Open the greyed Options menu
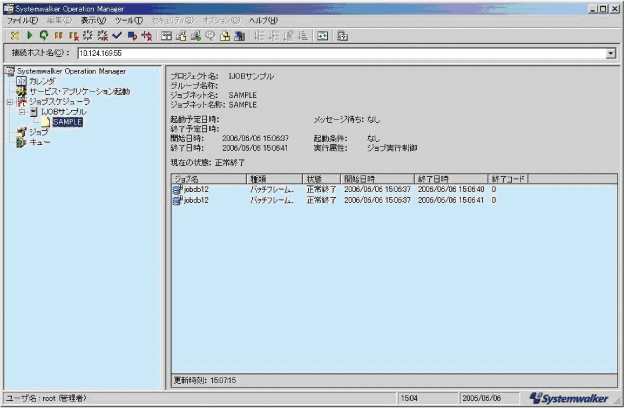624x408 pixels. [221, 20]
